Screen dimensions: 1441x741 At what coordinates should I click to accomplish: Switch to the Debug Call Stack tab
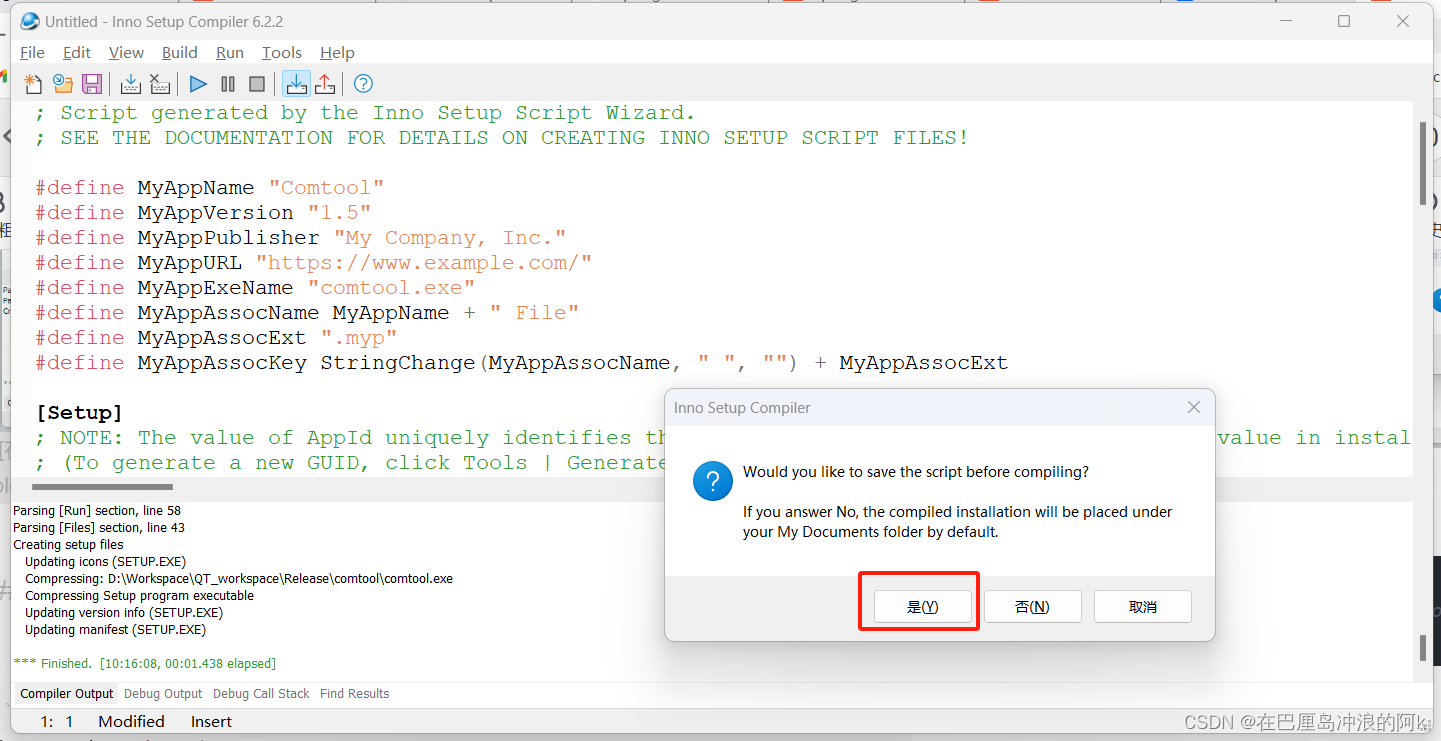(x=261, y=693)
